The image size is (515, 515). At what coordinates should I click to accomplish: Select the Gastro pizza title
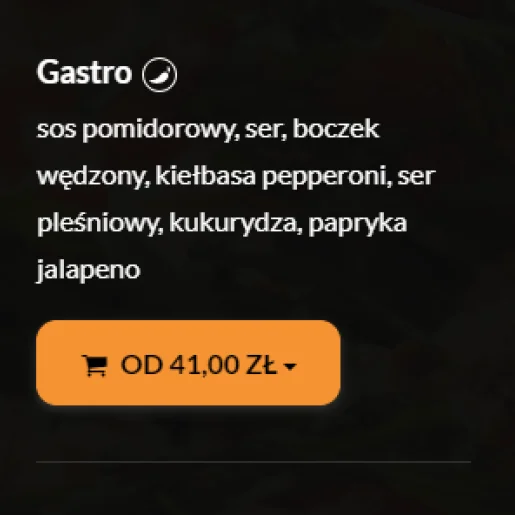[x=84, y=72]
